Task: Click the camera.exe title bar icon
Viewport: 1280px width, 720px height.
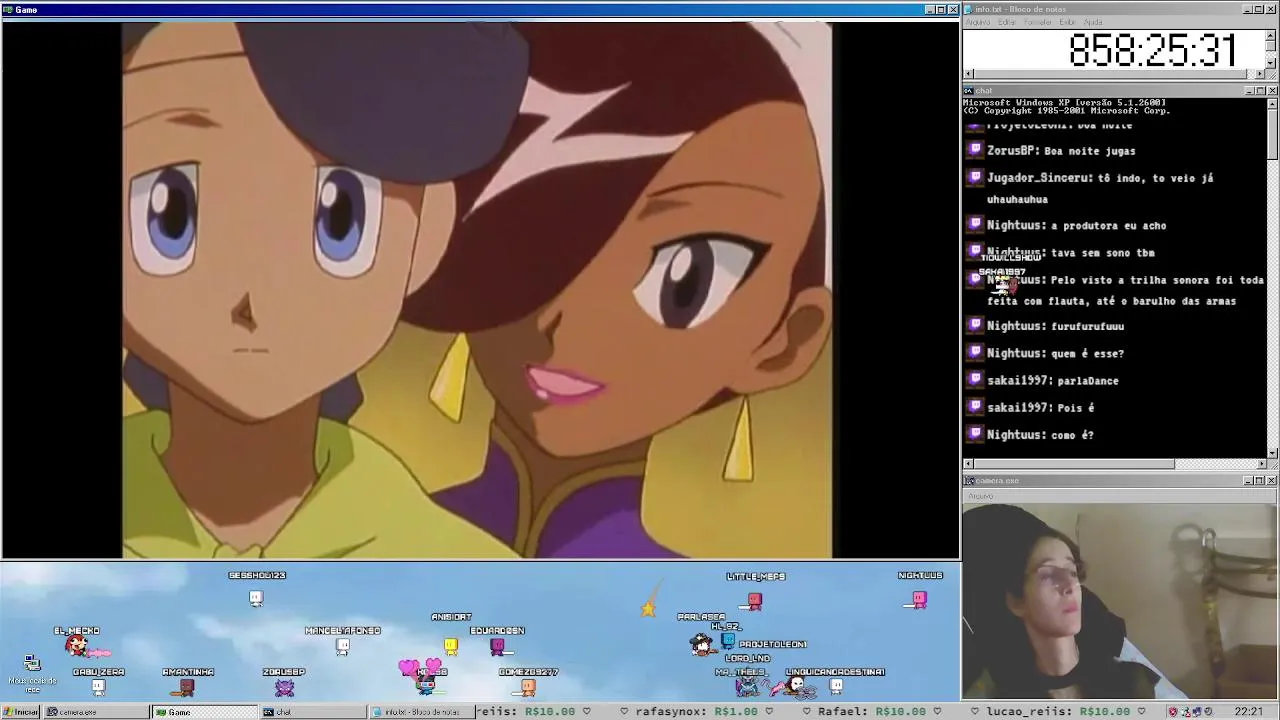Action: tap(969, 481)
